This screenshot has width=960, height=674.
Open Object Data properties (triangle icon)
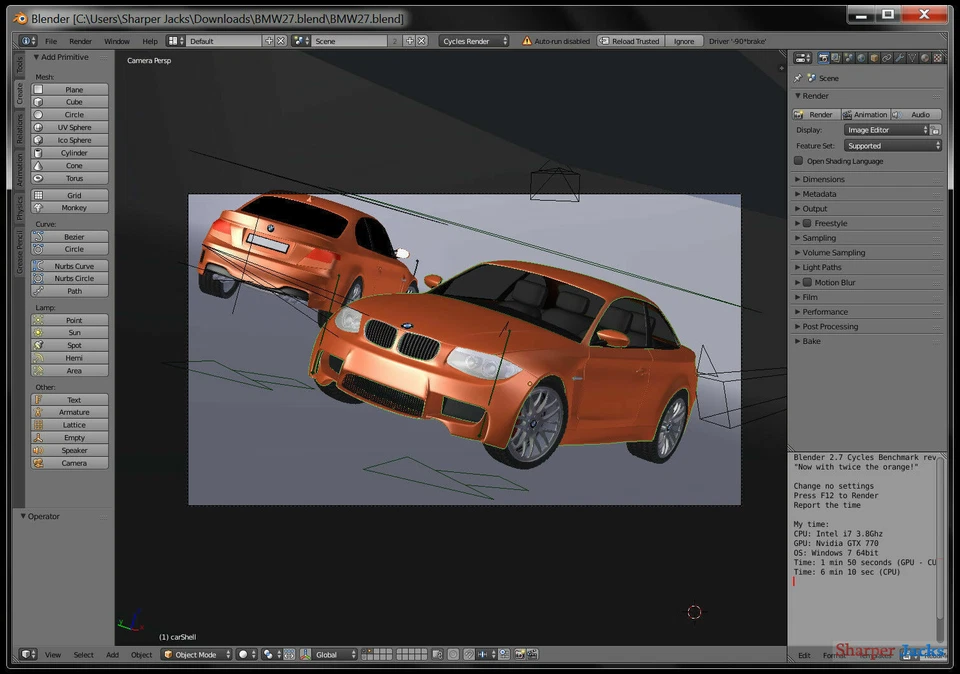click(x=912, y=58)
